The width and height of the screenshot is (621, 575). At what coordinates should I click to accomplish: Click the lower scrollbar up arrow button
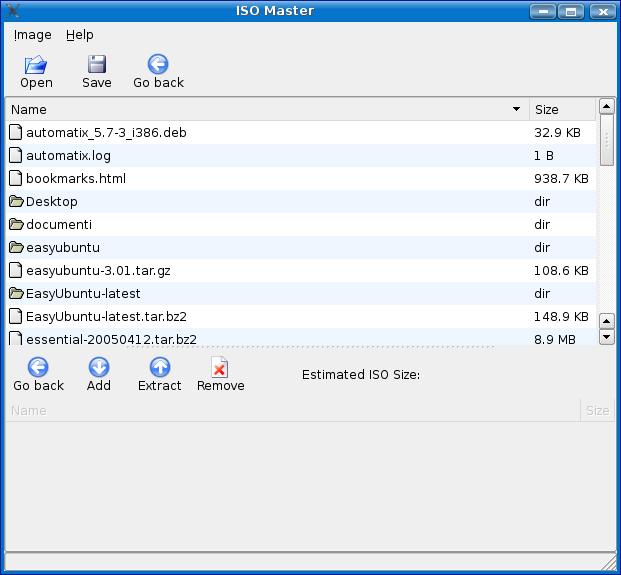click(x=606, y=321)
